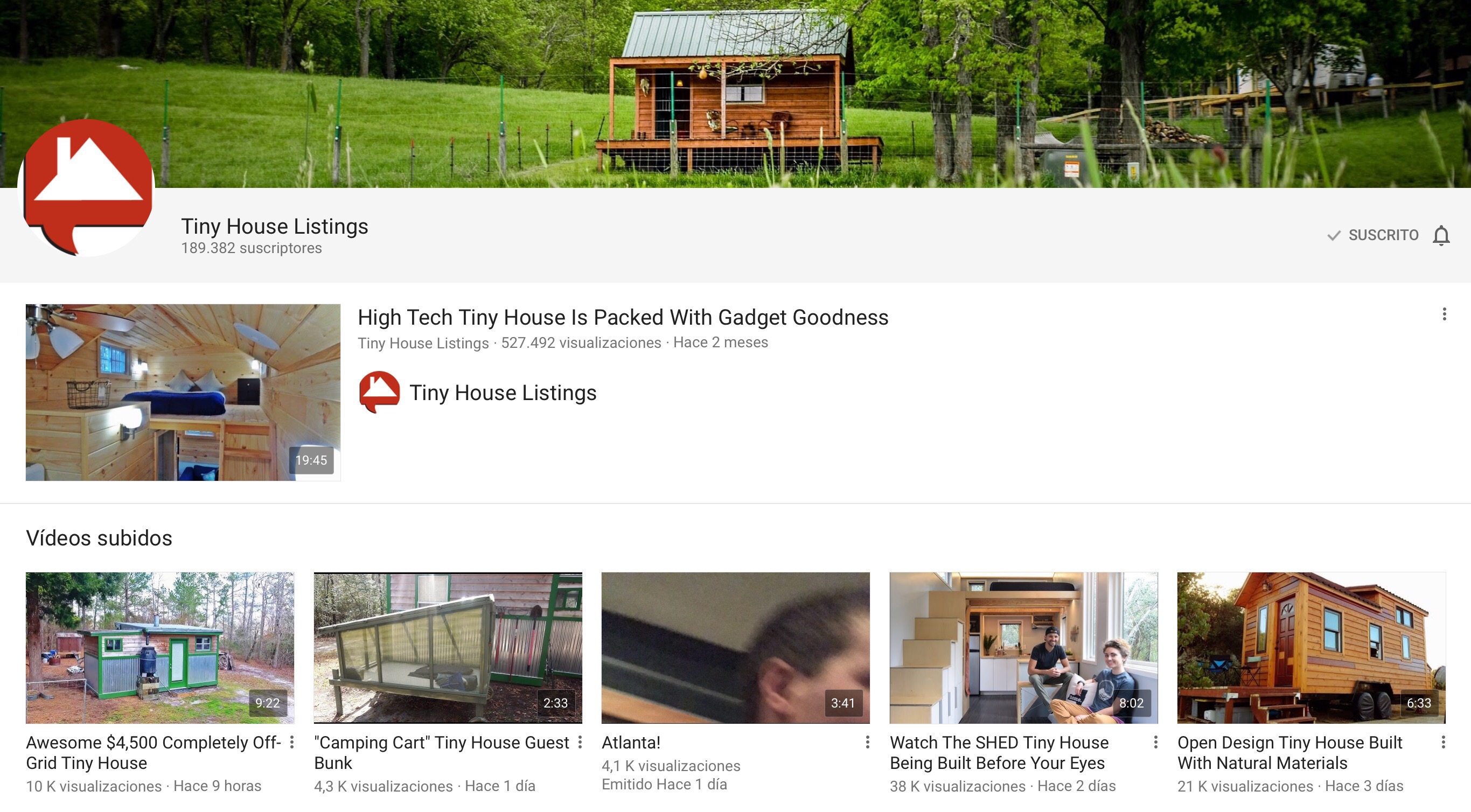This screenshot has width=1471, height=812.
Task: Open the Camping Cart Guest Bunk thumbnail
Action: click(x=448, y=648)
